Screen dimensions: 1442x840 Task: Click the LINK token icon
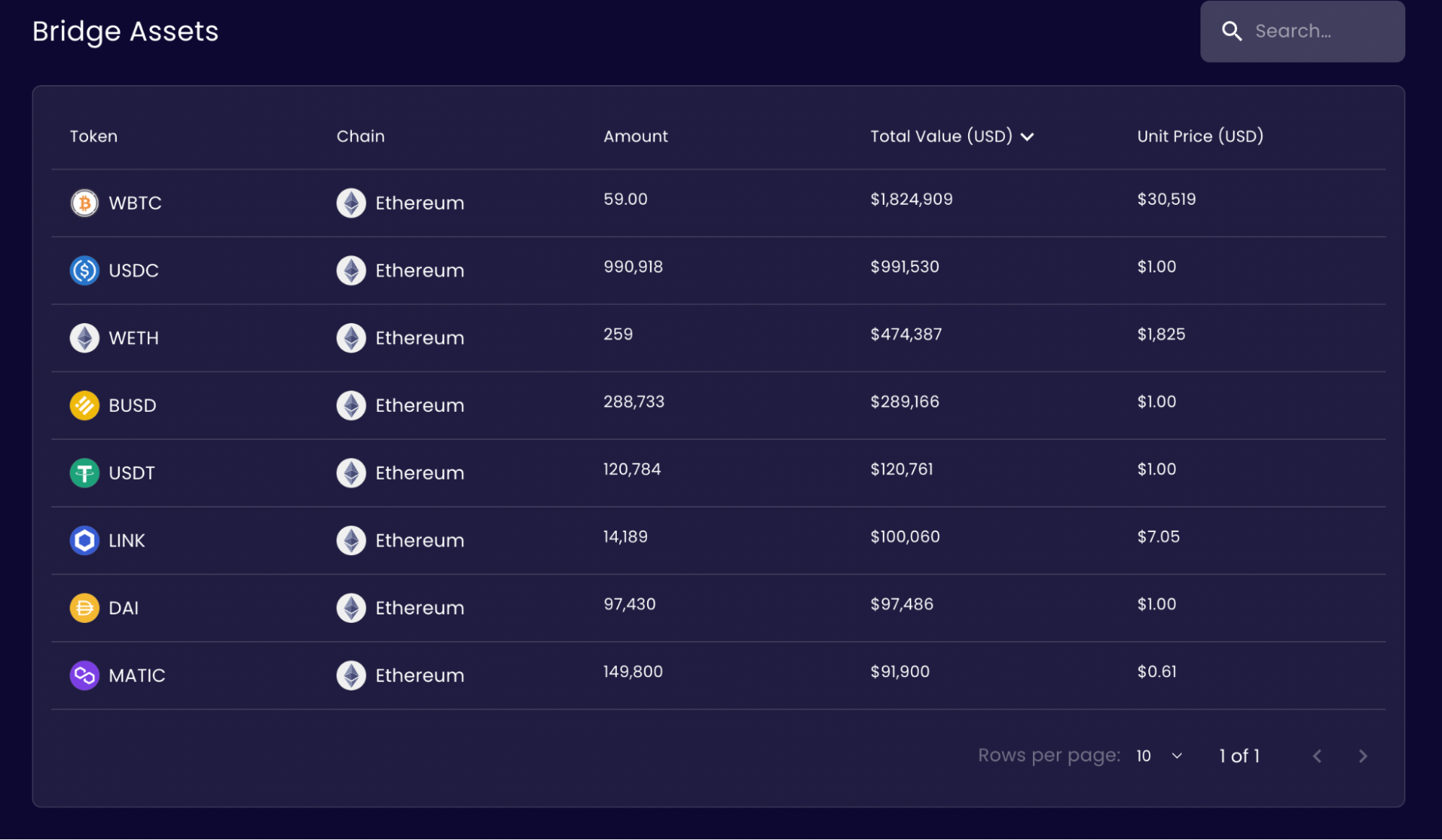84,540
